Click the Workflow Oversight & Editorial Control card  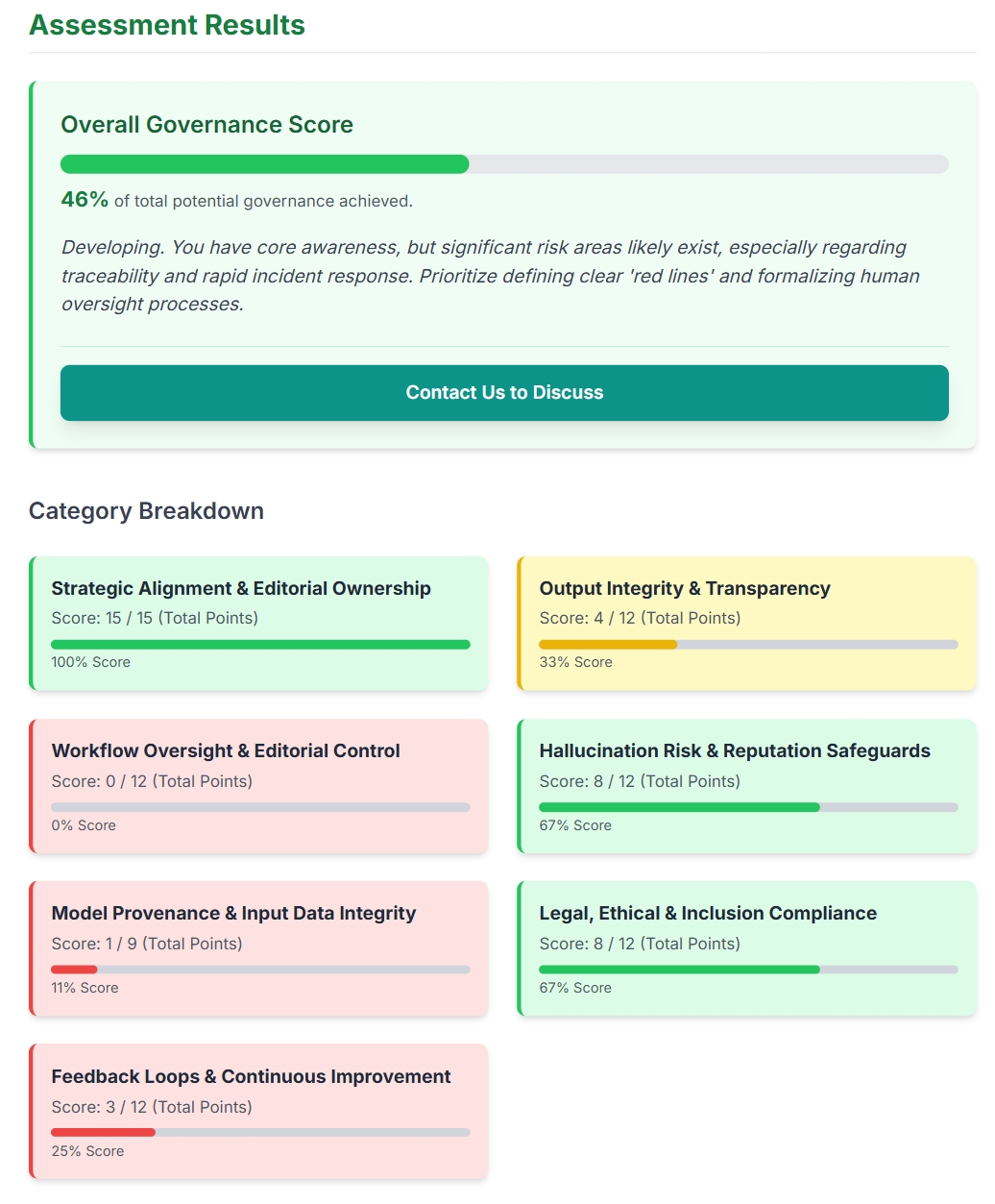(259, 786)
